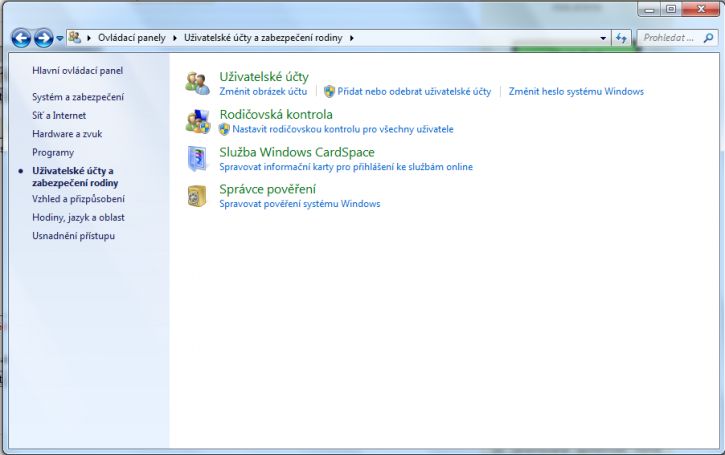Open Hardware a zvuk category
This screenshot has width=725, height=455.
click(x=67, y=134)
